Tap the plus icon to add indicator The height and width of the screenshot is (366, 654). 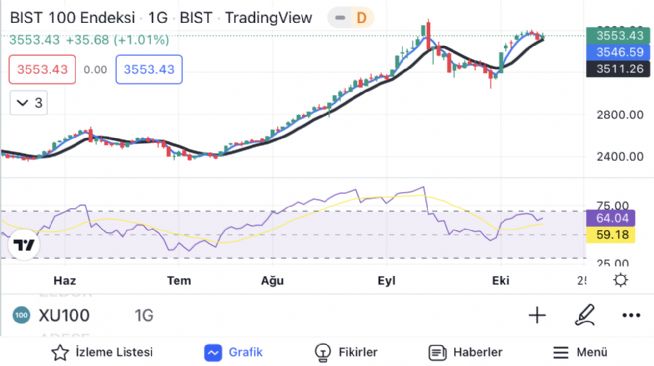(537, 315)
